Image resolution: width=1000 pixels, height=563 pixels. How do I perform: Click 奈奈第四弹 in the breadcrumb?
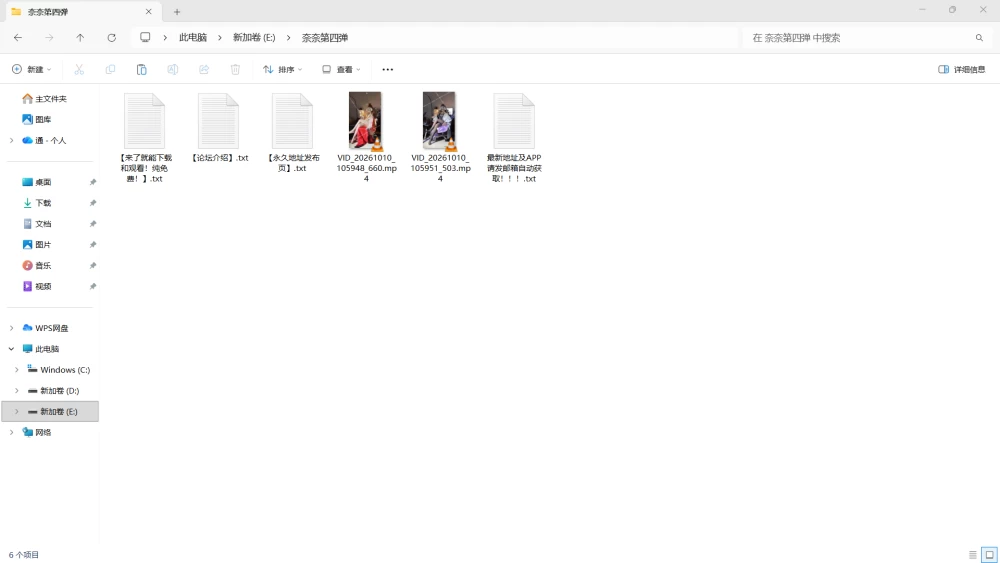(325, 38)
